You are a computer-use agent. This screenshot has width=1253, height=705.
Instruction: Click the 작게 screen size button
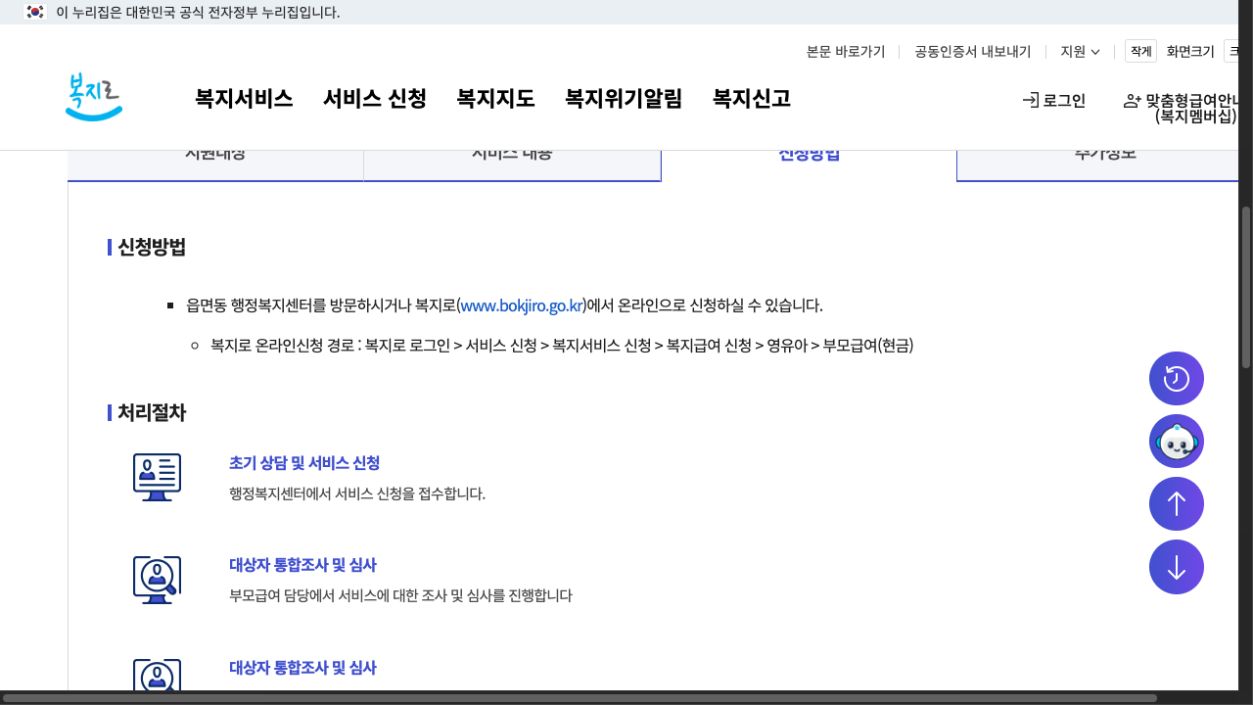(x=1141, y=52)
